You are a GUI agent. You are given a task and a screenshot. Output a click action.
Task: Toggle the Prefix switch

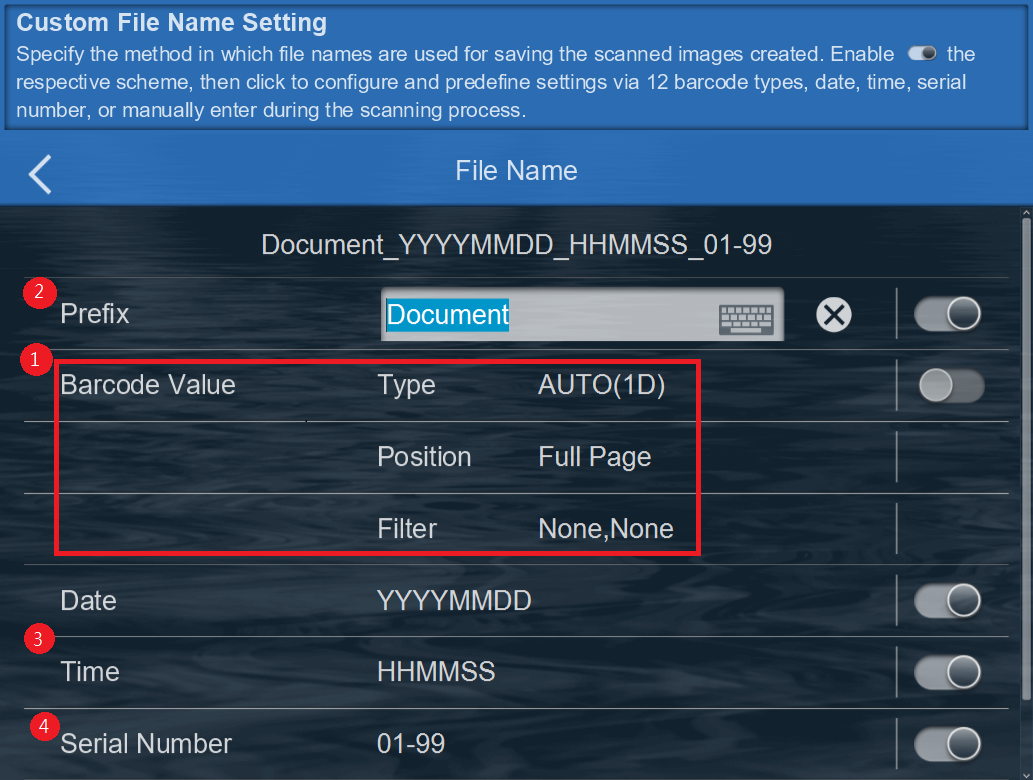(x=948, y=314)
